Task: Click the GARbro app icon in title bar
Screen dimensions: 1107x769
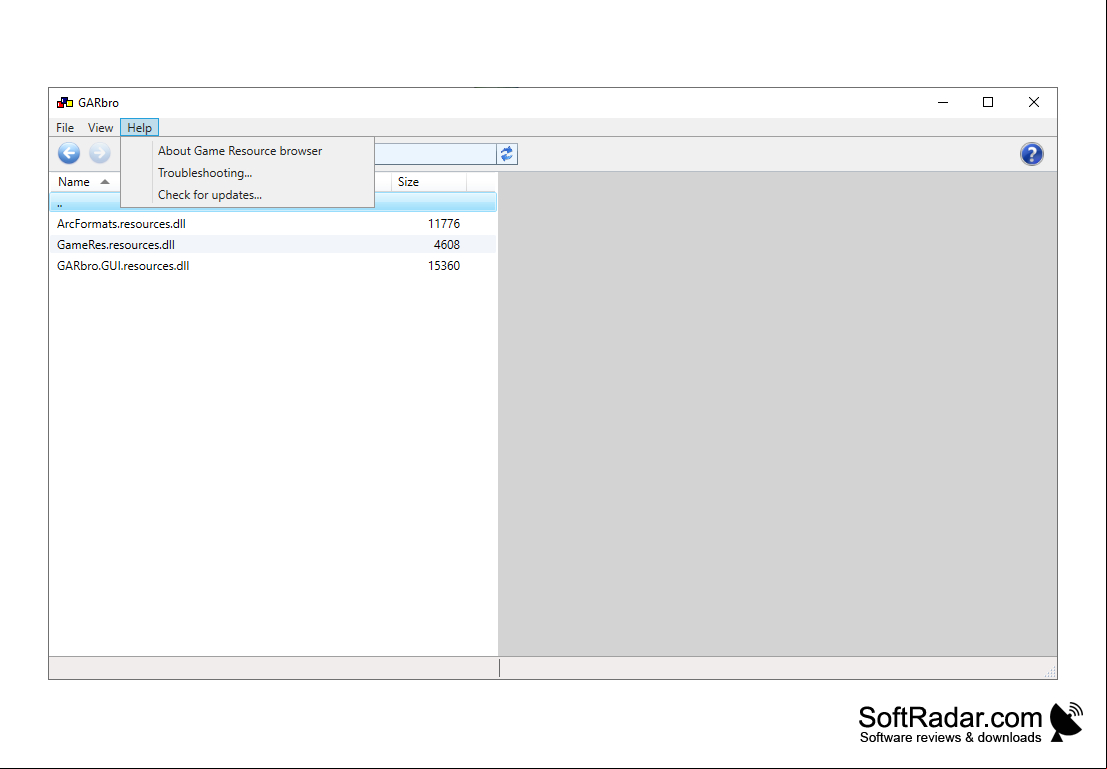Action: tap(65, 103)
